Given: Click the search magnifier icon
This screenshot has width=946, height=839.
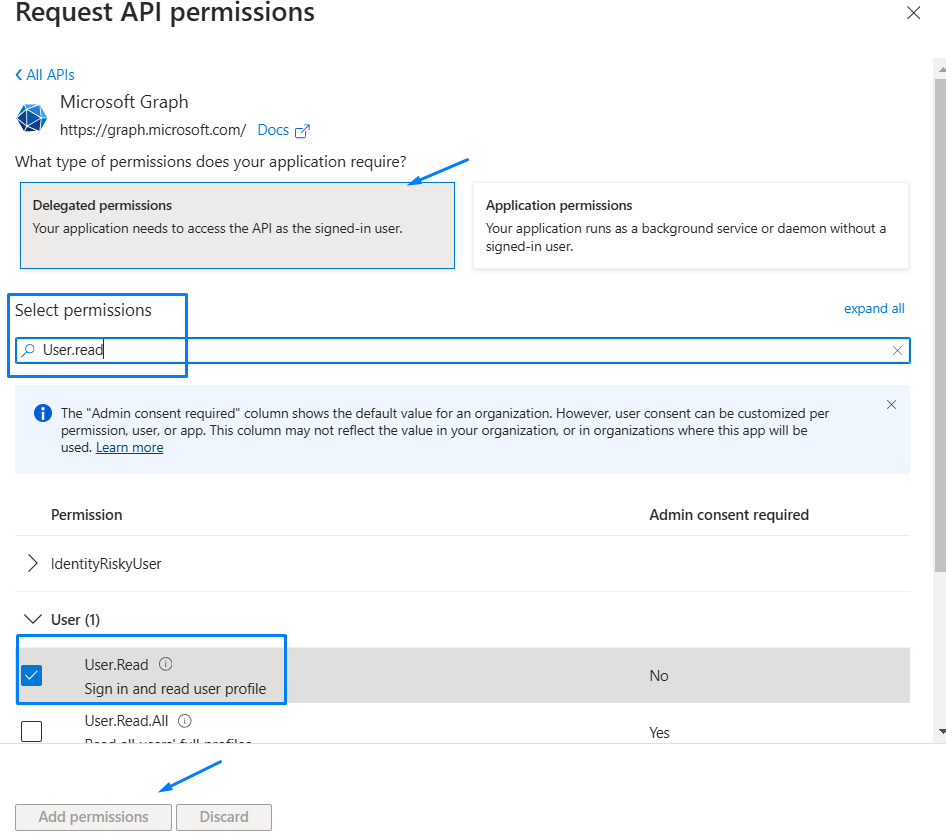Looking at the screenshot, I should 28,350.
